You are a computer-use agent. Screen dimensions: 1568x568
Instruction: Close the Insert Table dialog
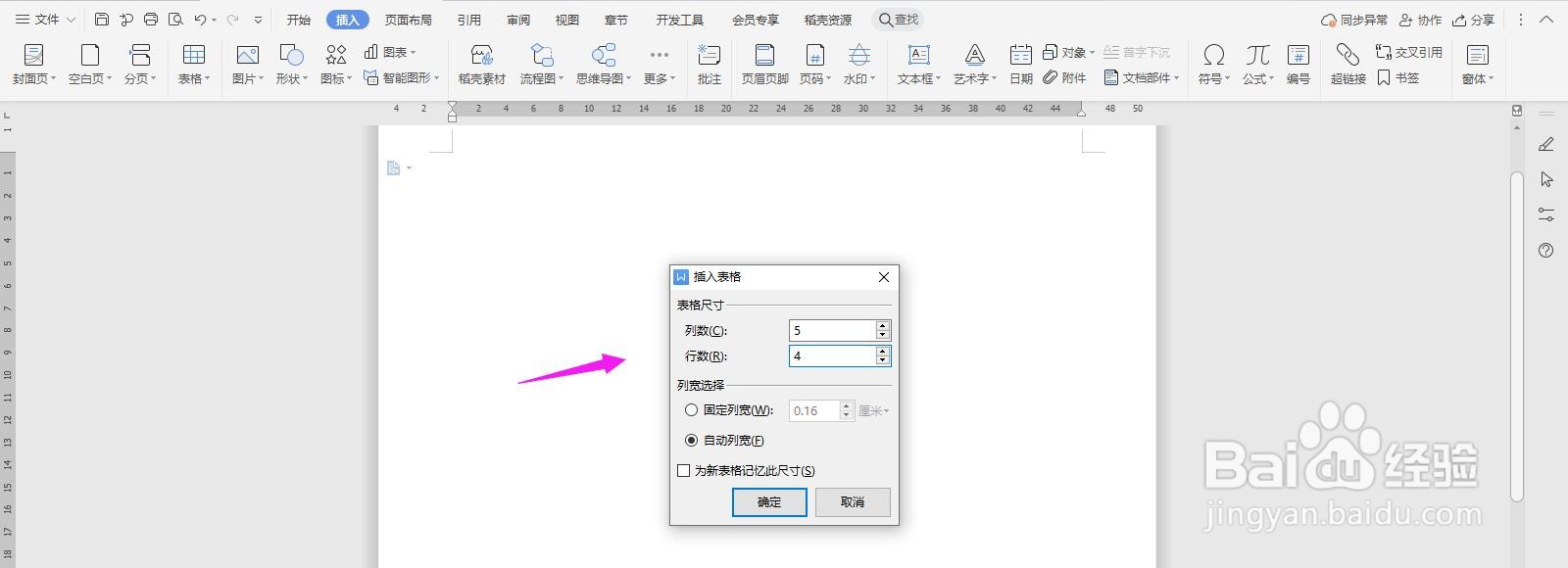pyautogui.click(x=884, y=277)
